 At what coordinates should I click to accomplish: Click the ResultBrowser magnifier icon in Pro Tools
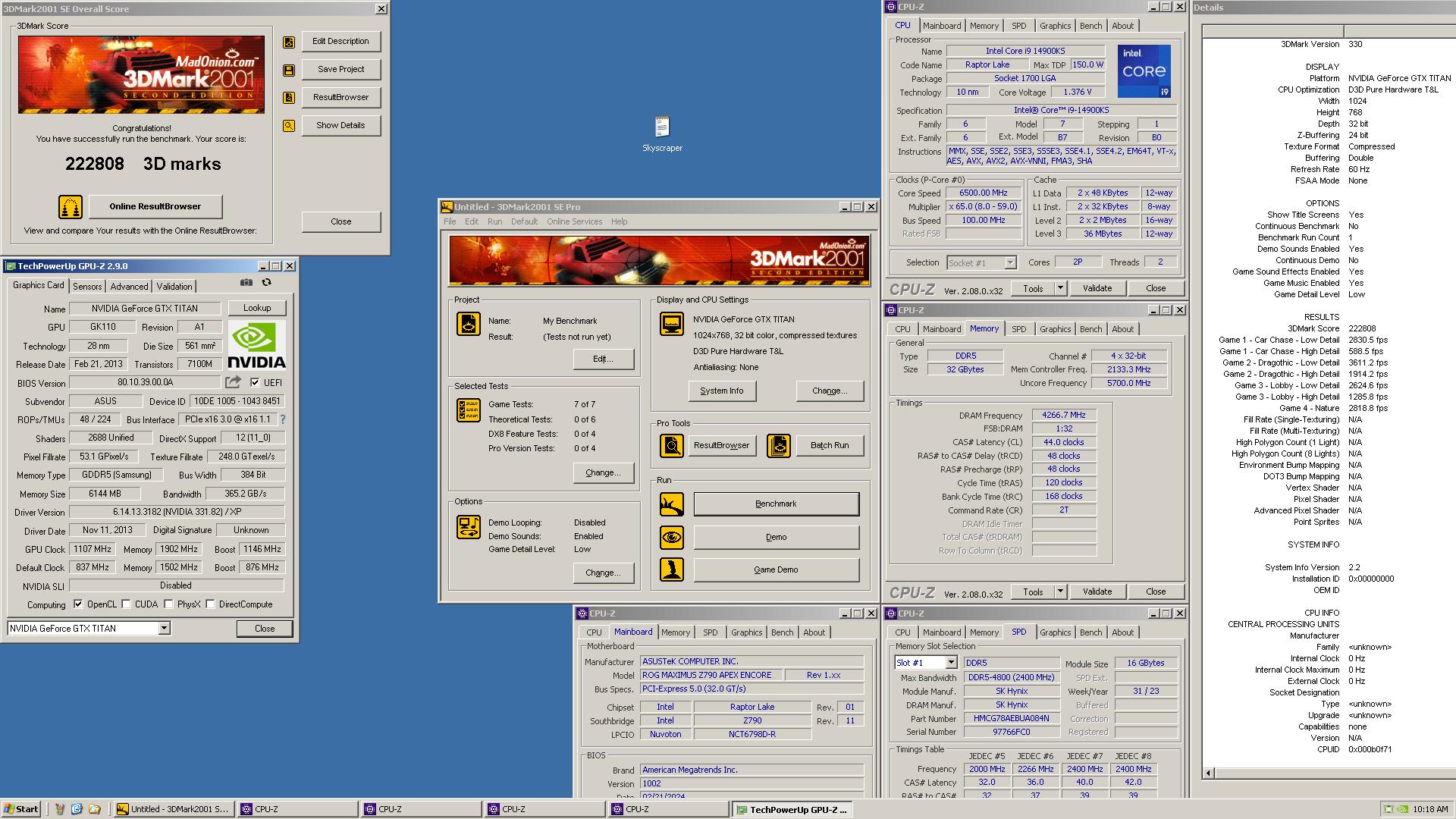point(672,446)
